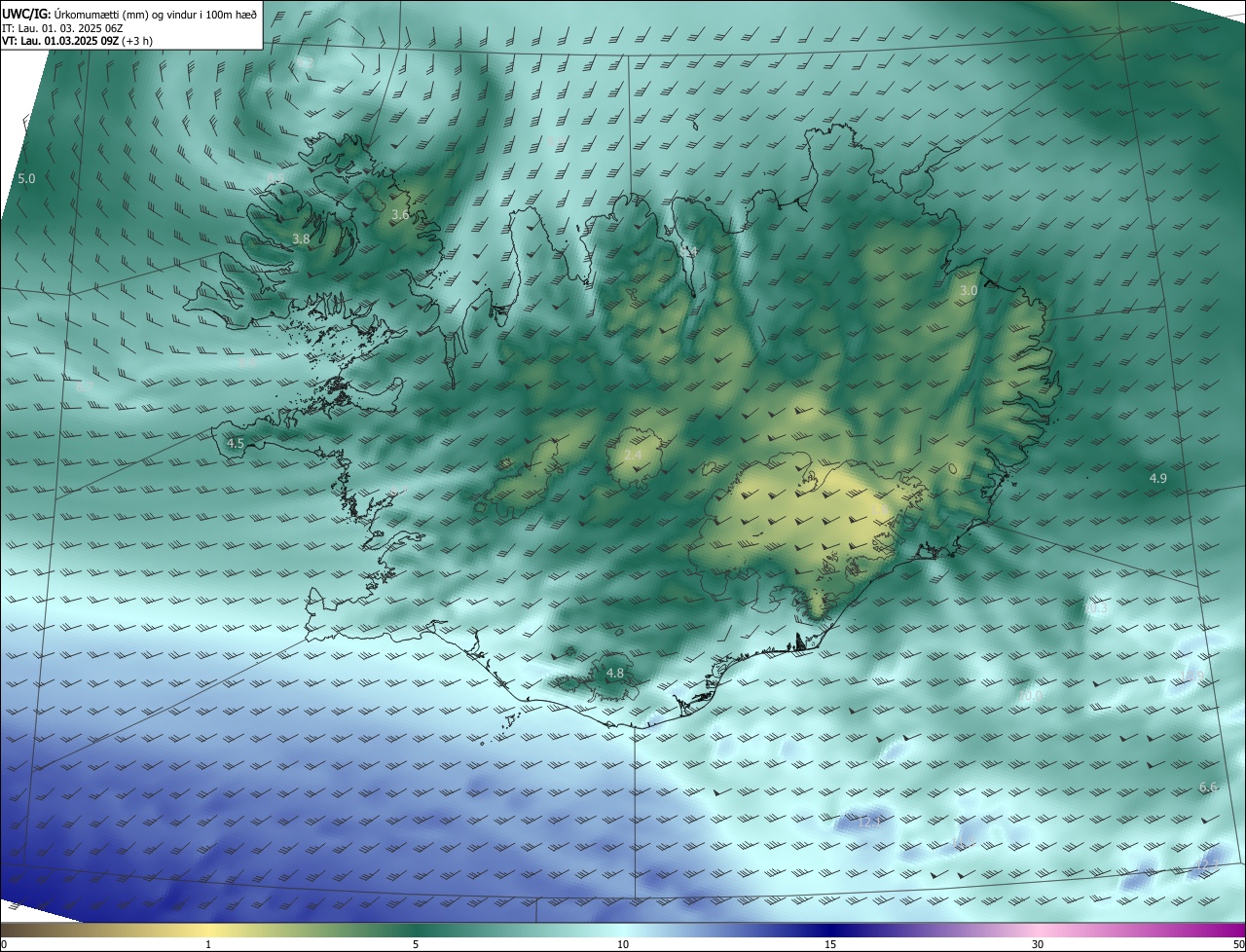
Task: Click the 10 tick on the color scale
Action: click(623, 944)
